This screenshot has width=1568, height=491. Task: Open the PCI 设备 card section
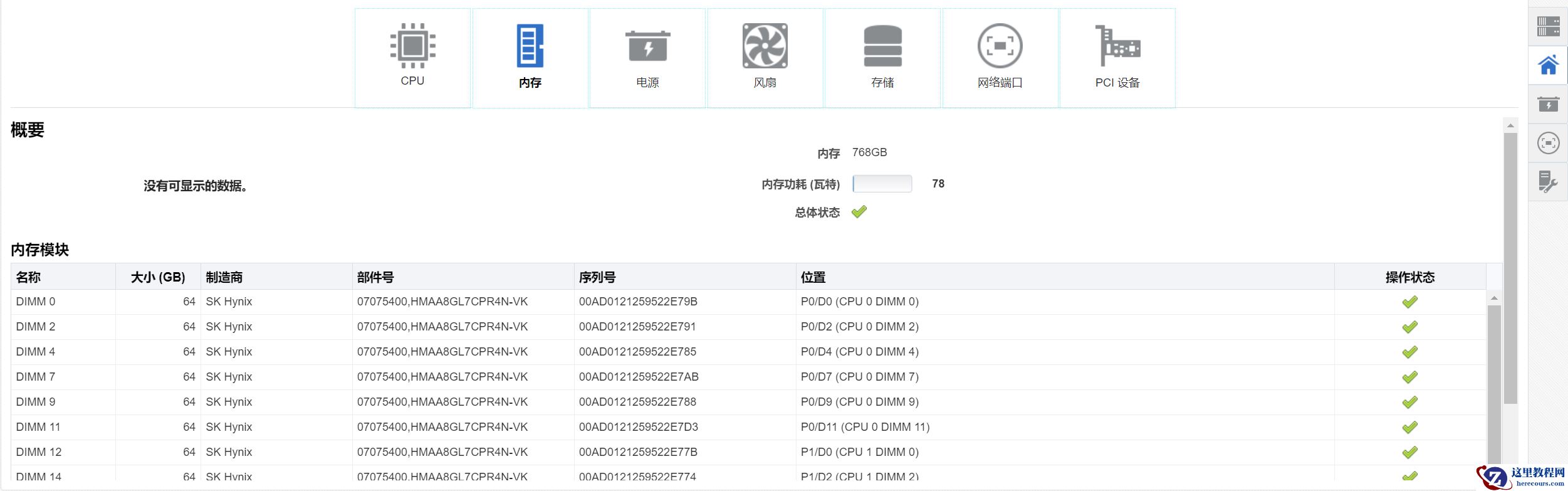tap(1117, 58)
